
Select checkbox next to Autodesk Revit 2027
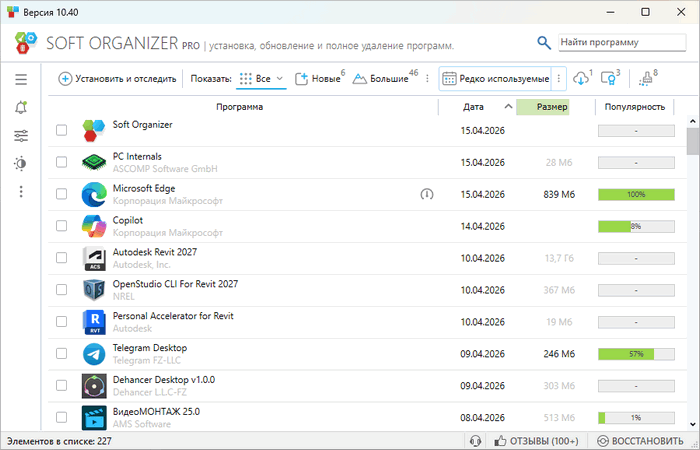coord(62,258)
